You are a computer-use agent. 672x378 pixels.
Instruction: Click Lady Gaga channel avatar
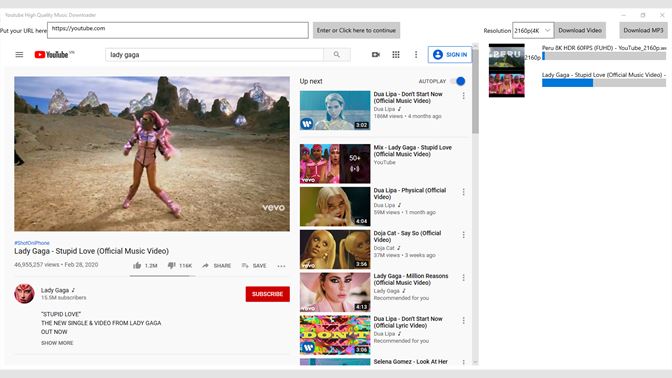pyautogui.click(x=24, y=294)
